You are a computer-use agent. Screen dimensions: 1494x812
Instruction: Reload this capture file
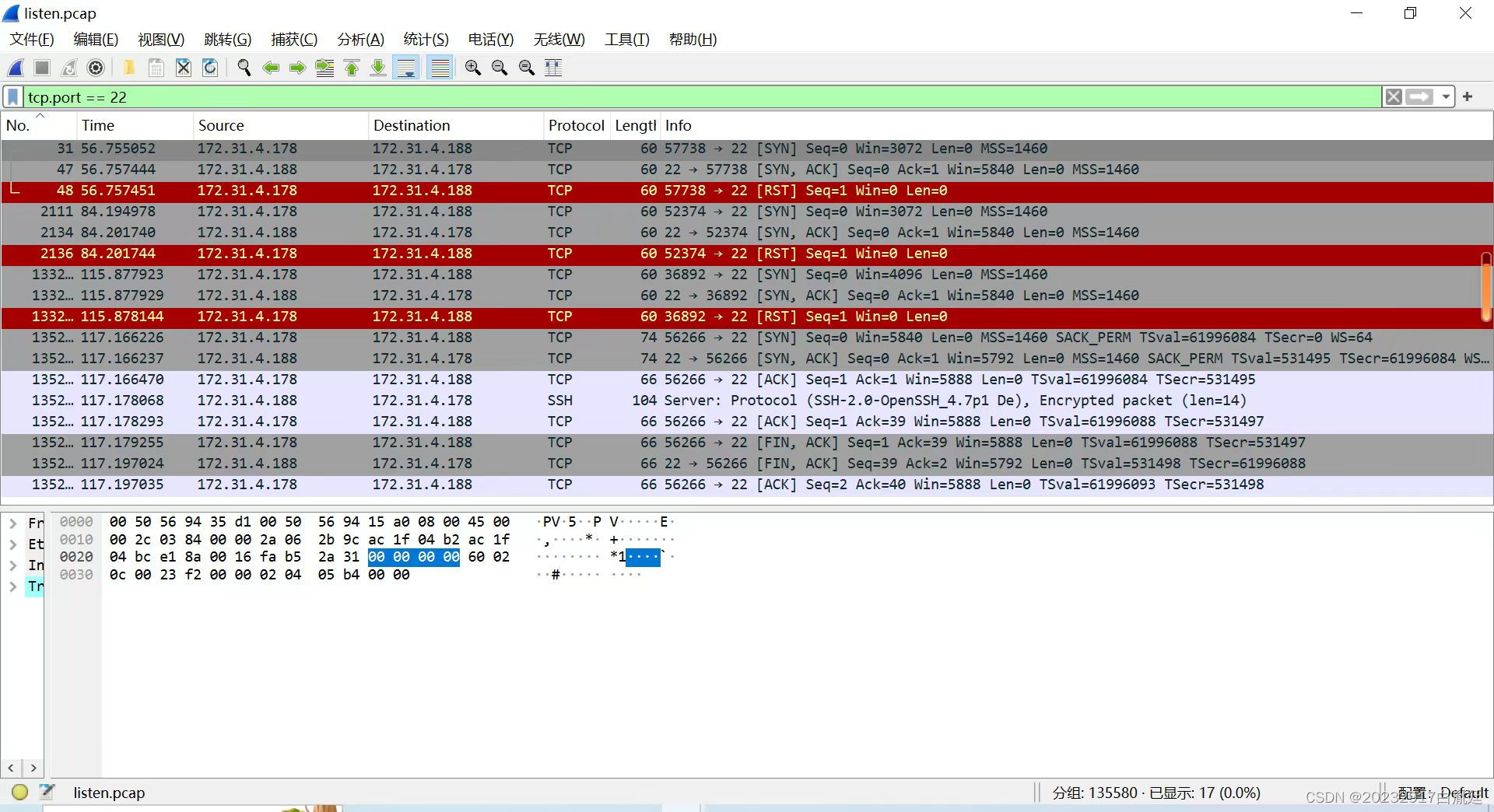point(210,68)
